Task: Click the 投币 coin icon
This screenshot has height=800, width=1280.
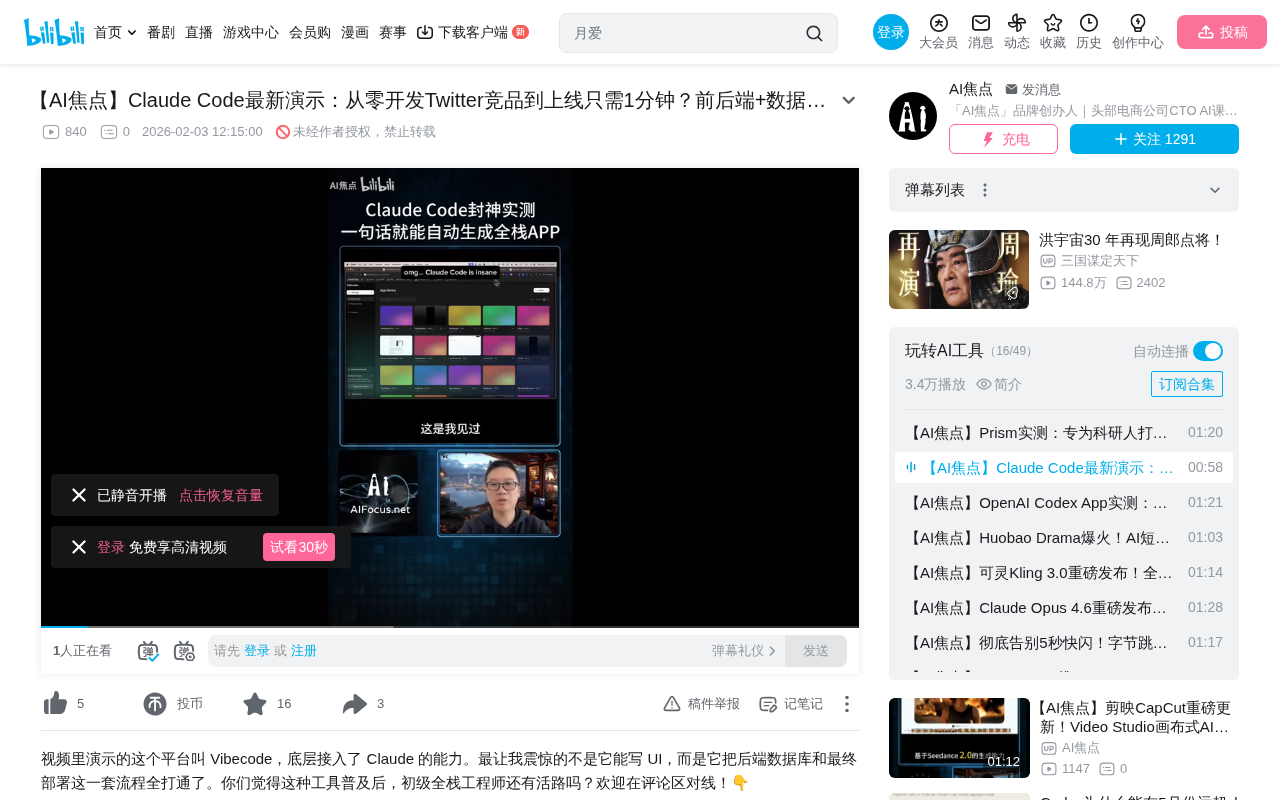Action: tap(155, 704)
